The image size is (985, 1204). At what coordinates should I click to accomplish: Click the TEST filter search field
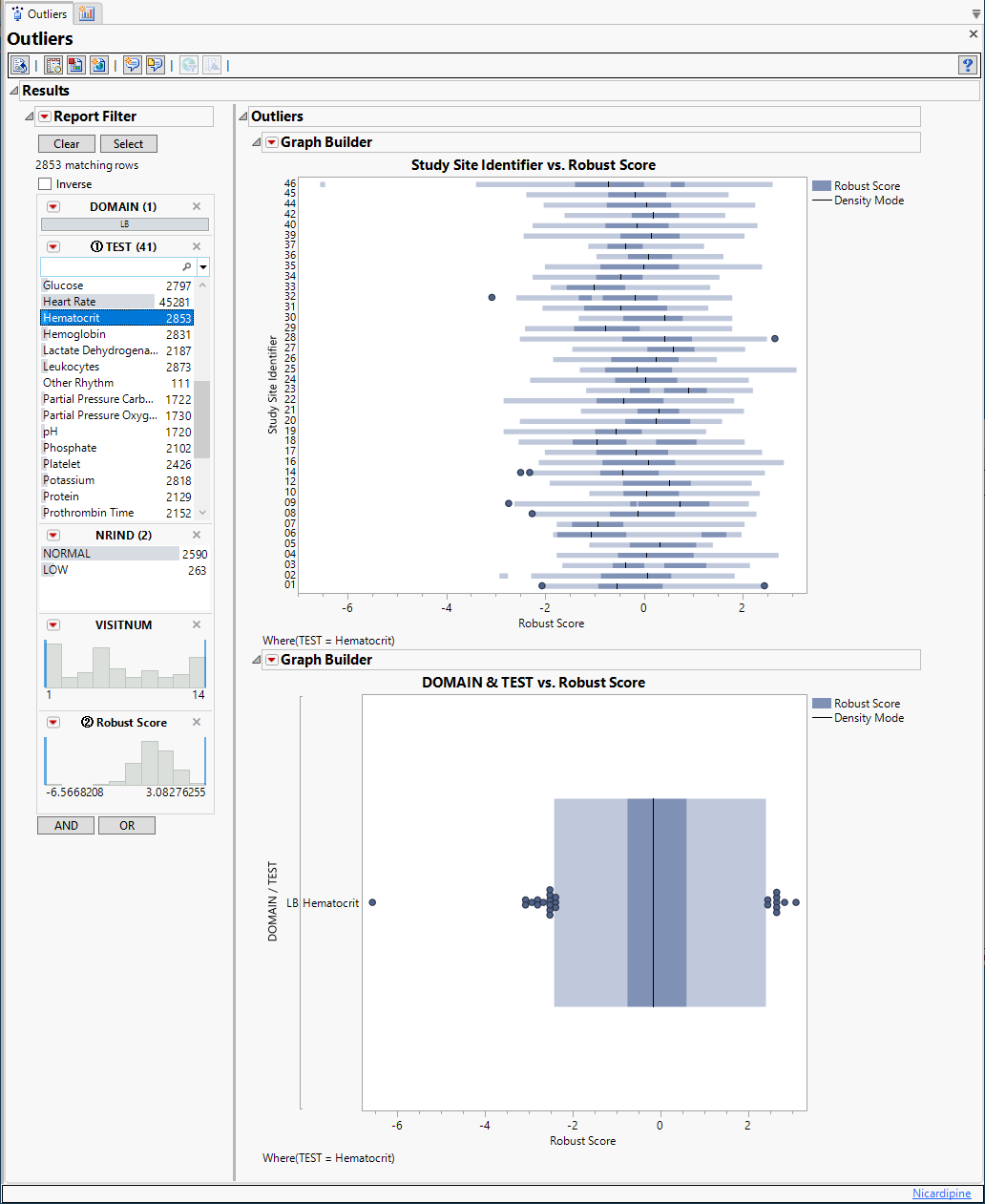click(110, 266)
